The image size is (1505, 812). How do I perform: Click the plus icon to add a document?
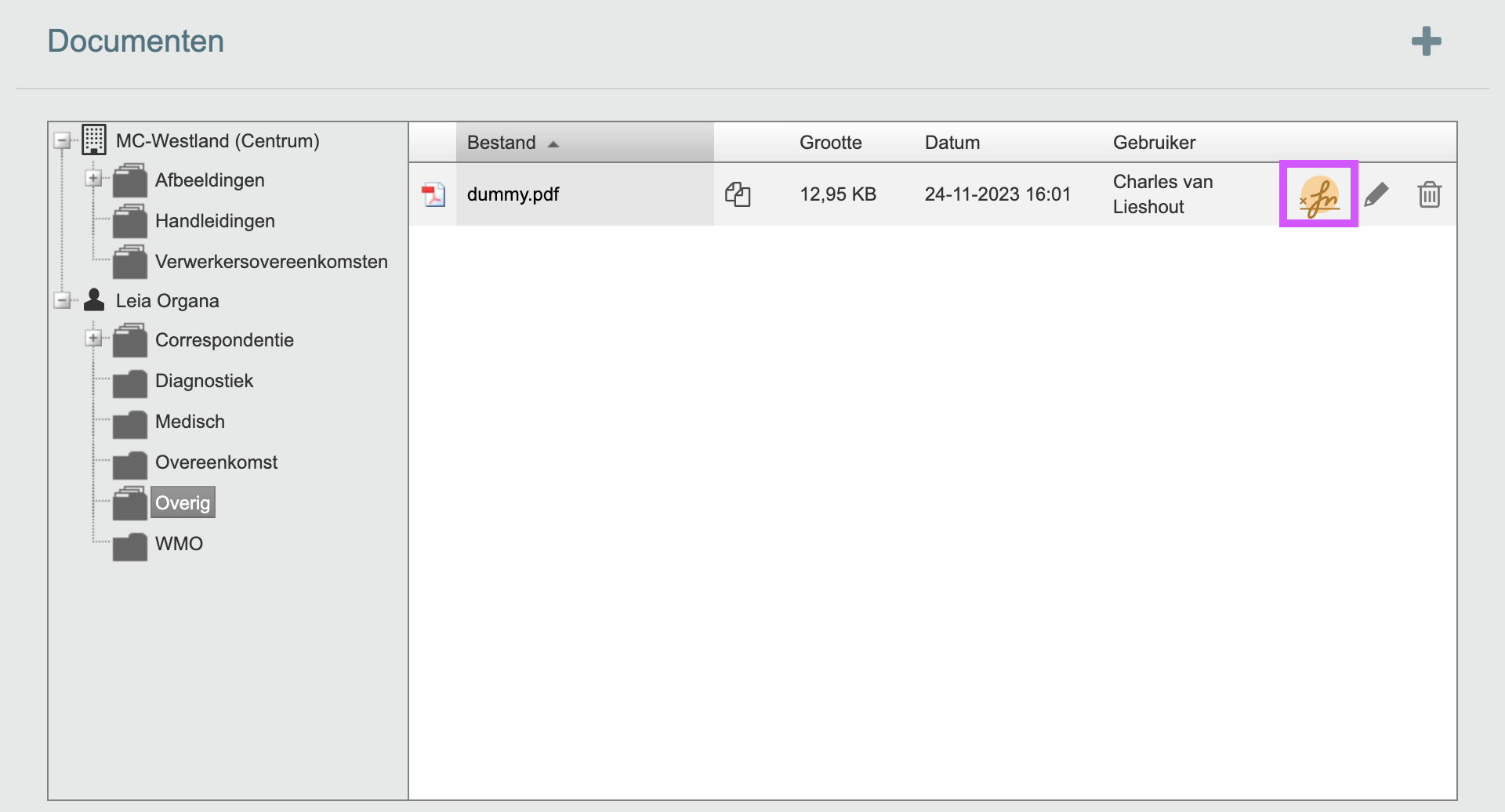point(1426,42)
